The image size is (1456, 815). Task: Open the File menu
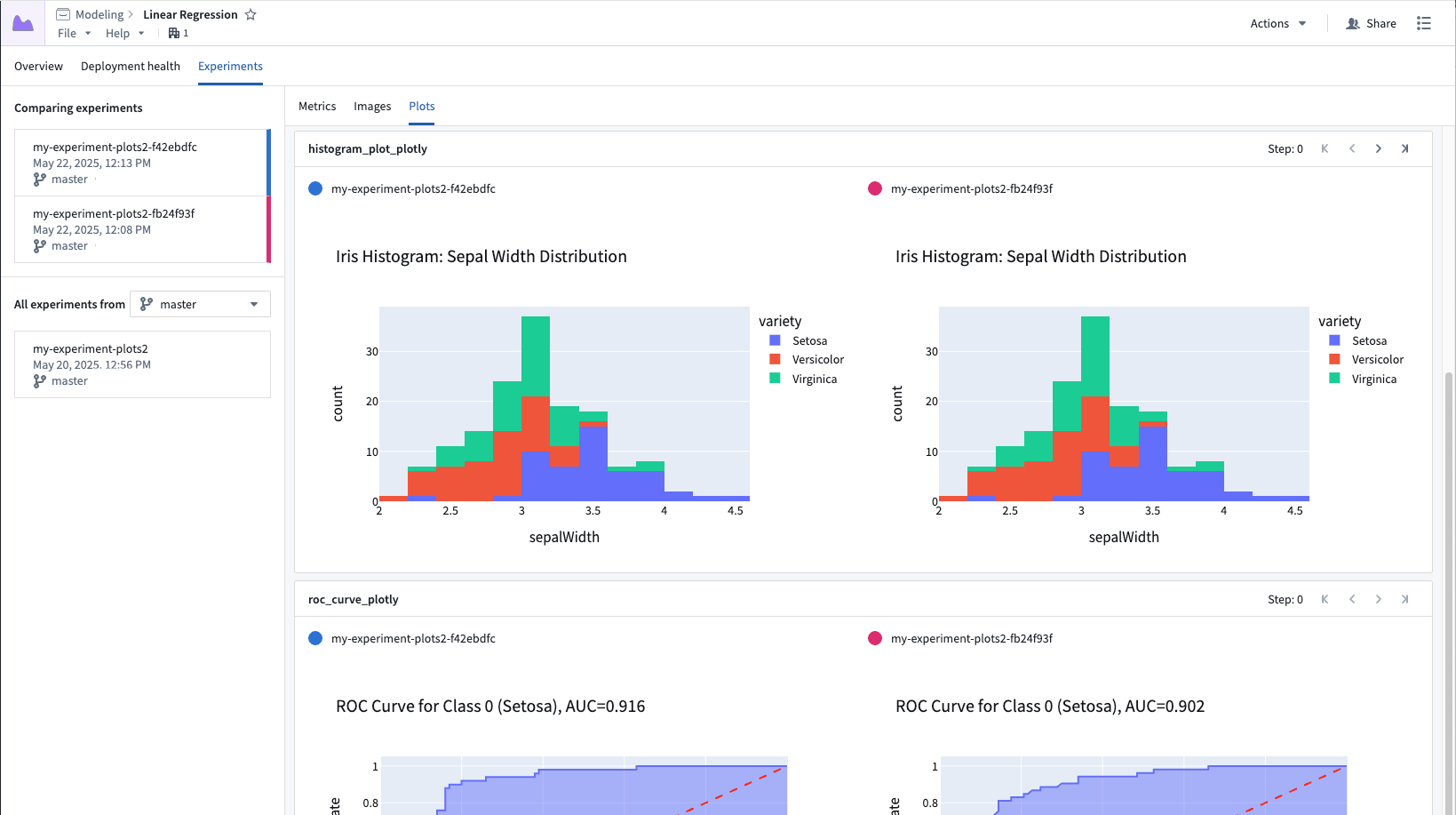pos(68,33)
